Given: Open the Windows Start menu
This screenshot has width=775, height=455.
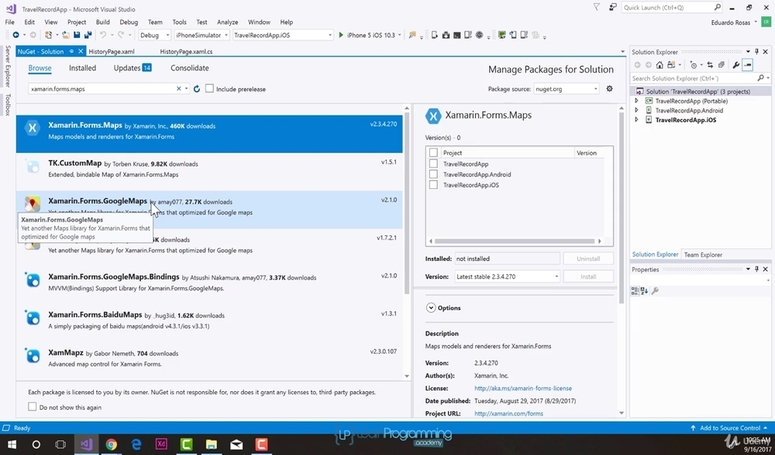Looking at the screenshot, I should point(11,445).
